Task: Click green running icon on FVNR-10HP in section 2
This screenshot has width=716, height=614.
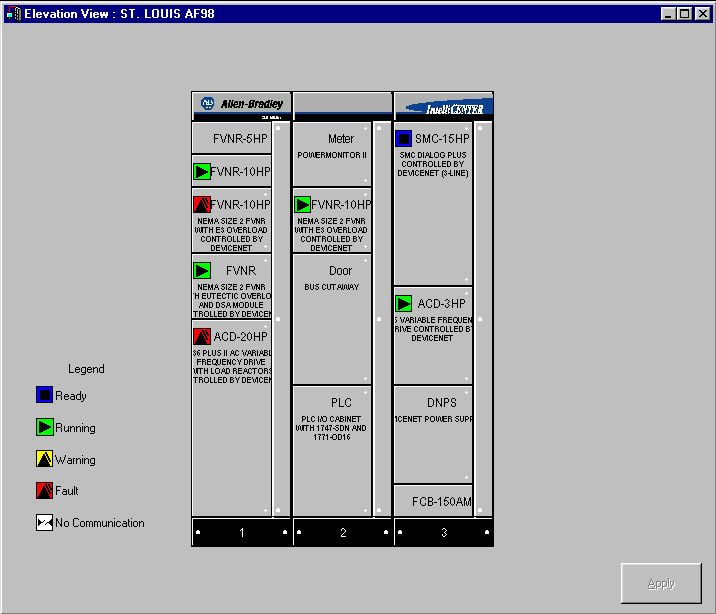Action: click(302, 205)
